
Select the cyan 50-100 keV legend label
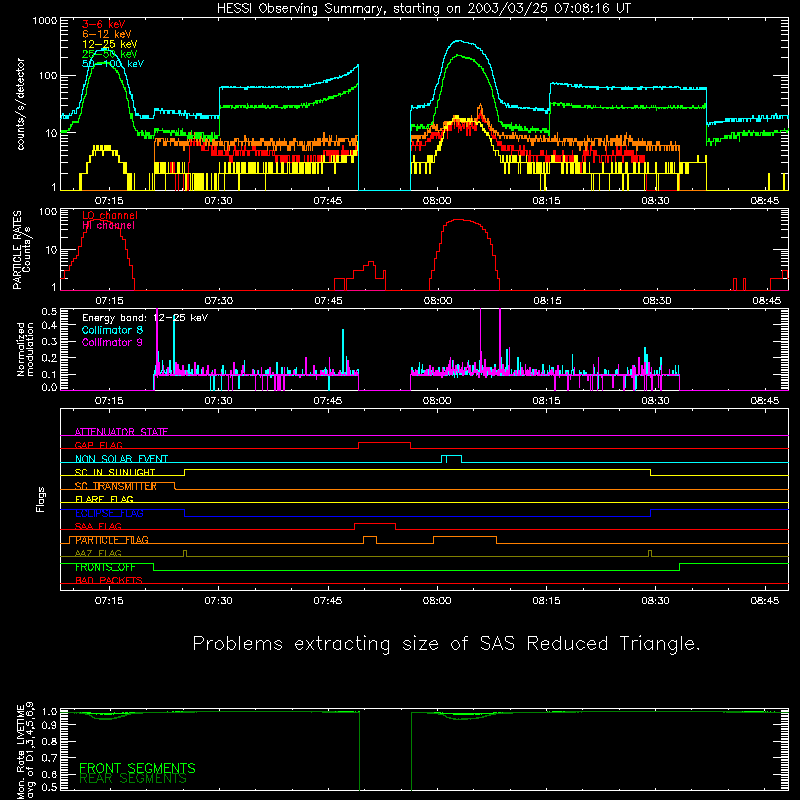[113, 64]
